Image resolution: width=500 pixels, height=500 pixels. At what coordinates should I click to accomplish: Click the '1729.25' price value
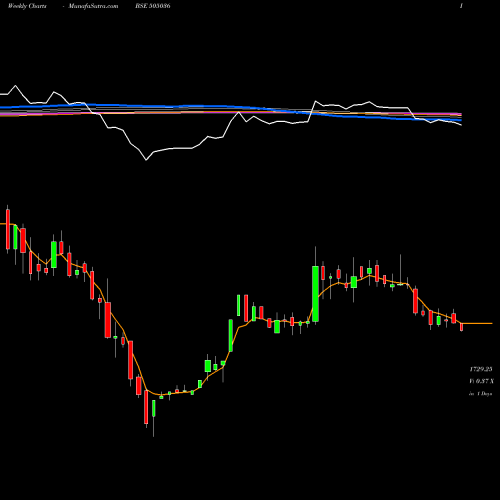click(481, 369)
